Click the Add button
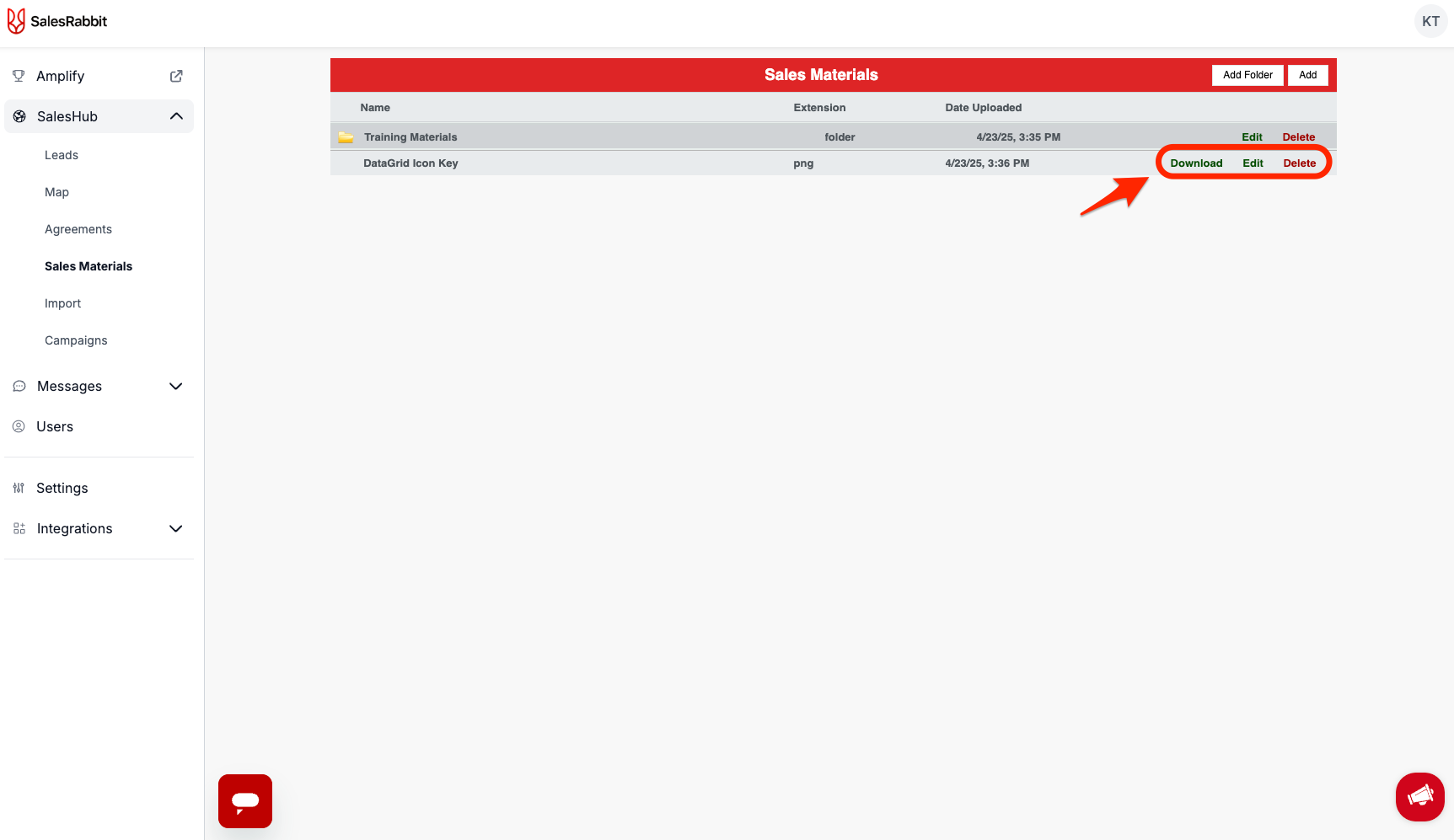Screen dimensions: 1454x840 pyautogui.click(x=1307, y=75)
